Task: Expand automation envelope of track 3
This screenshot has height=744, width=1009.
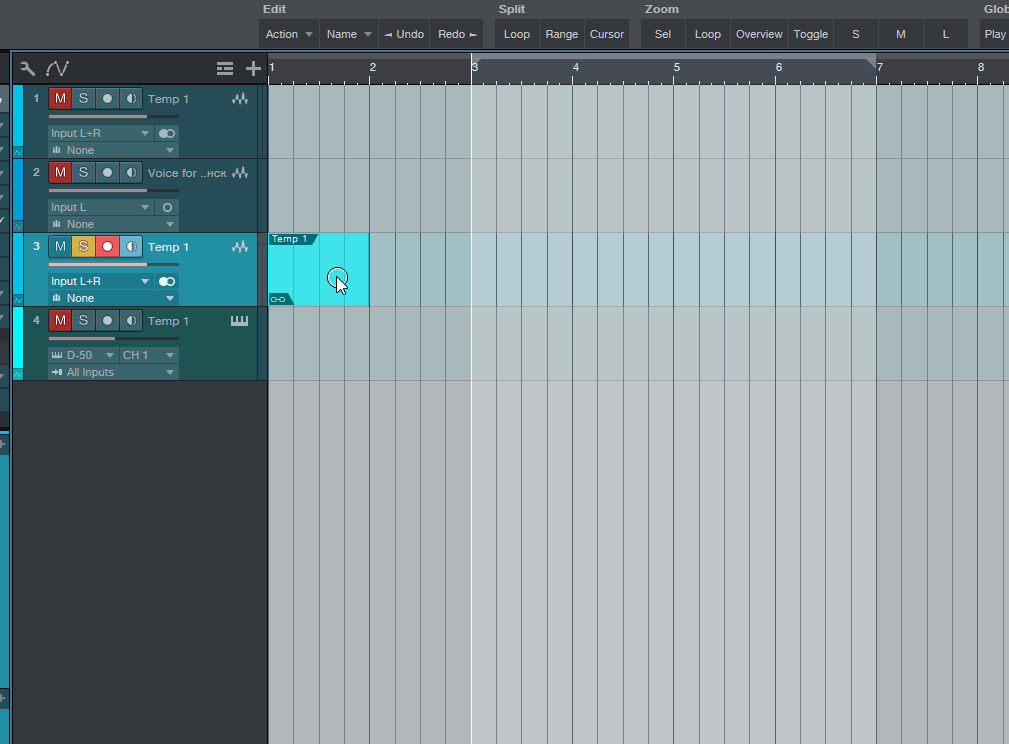Action: 18,300
